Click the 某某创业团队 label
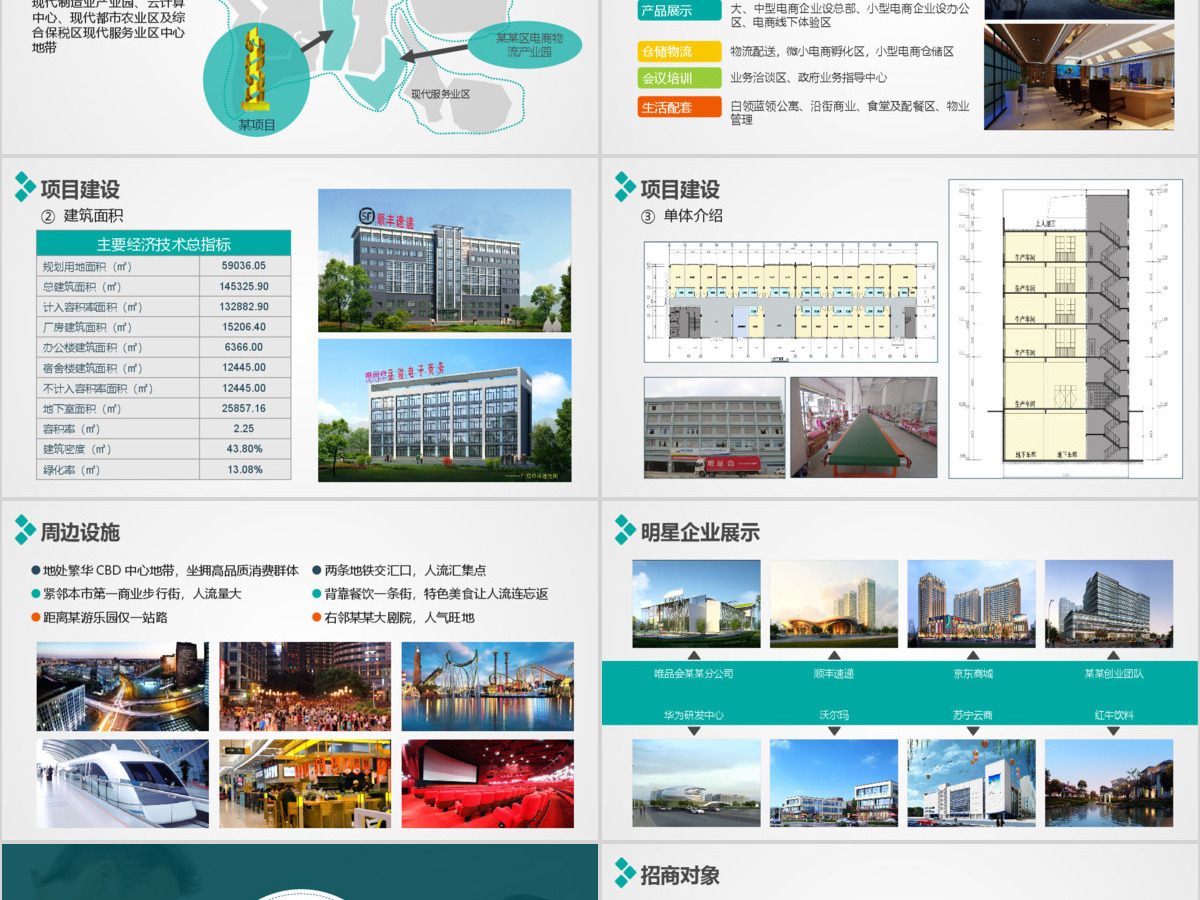 pos(1113,673)
